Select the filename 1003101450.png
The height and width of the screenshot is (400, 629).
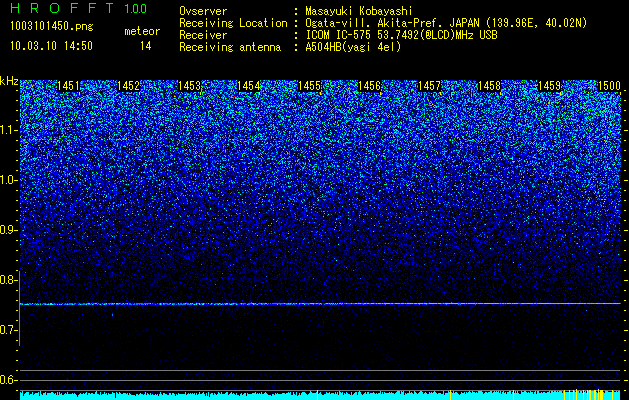point(52,27)
